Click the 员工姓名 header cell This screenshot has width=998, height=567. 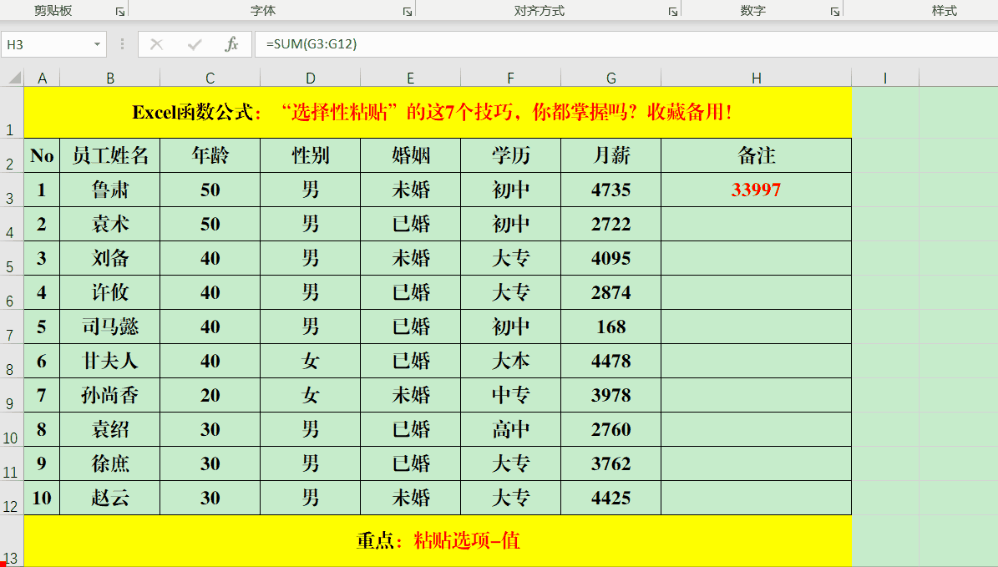110,156
